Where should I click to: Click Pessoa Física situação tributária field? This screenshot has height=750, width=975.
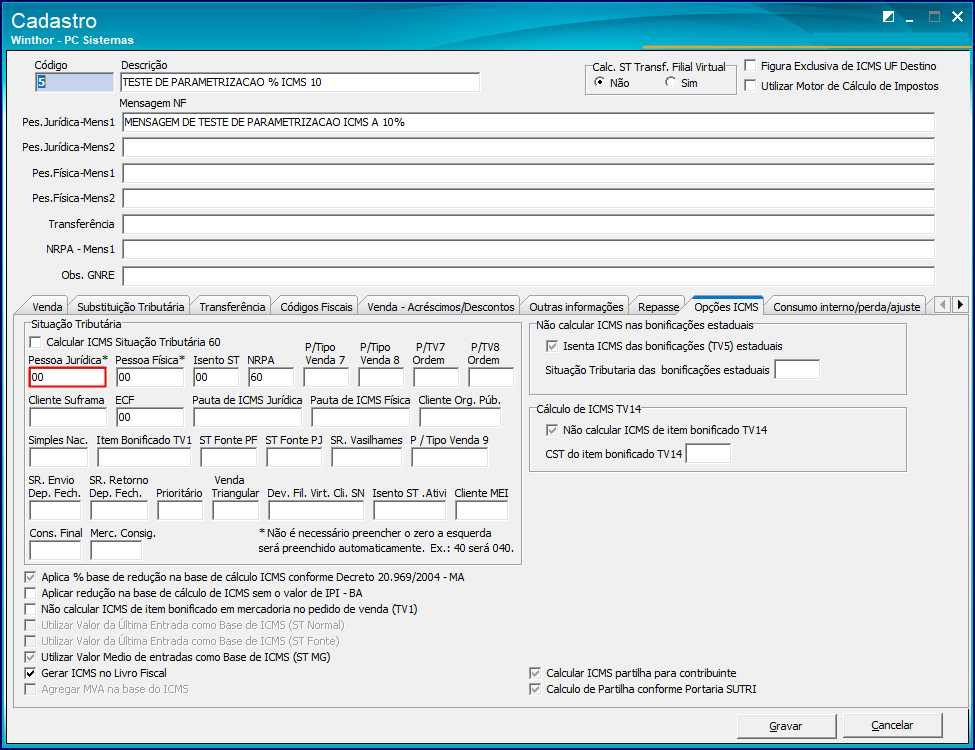[150, 377]
